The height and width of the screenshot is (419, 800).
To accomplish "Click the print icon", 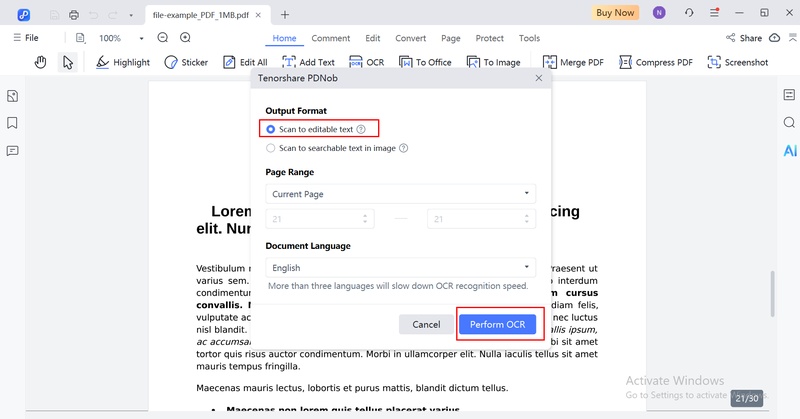I will 74,15.
